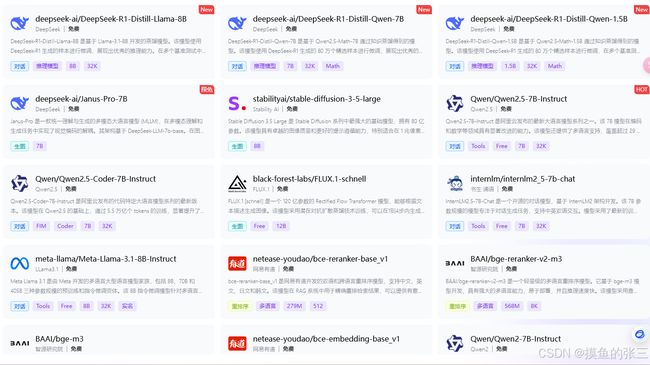This screenshot has height=365, width=650.
Task: Open black-forest-labs/FLUX.1-schnell model
Action: pos(310,179)
